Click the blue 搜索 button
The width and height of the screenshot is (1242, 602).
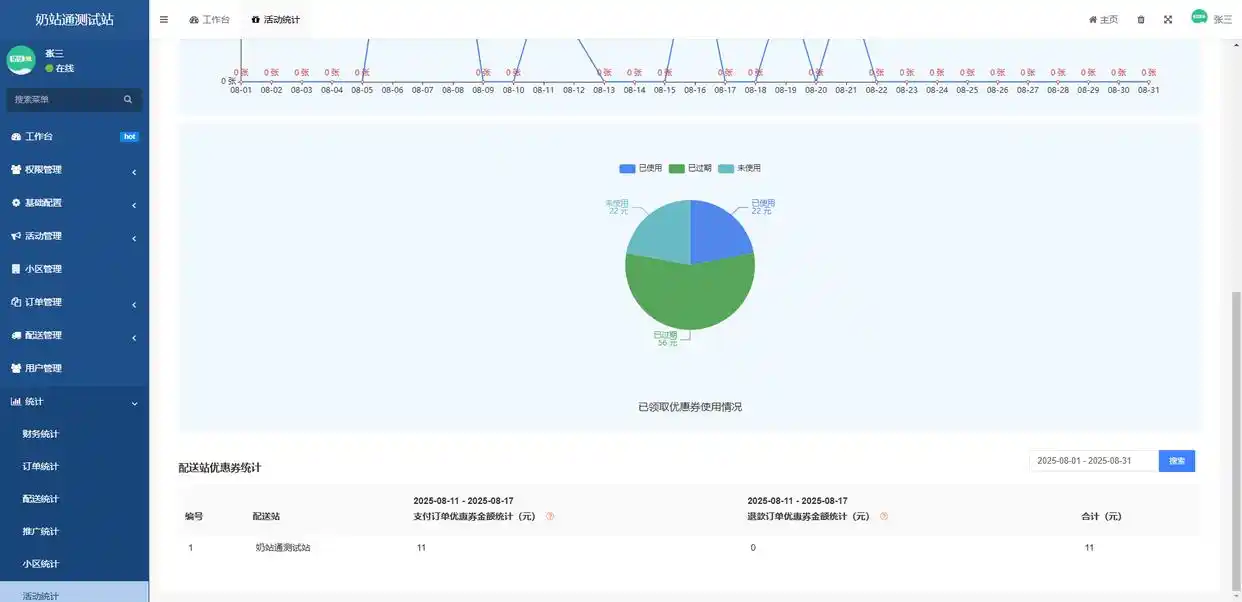(1176, 461)
